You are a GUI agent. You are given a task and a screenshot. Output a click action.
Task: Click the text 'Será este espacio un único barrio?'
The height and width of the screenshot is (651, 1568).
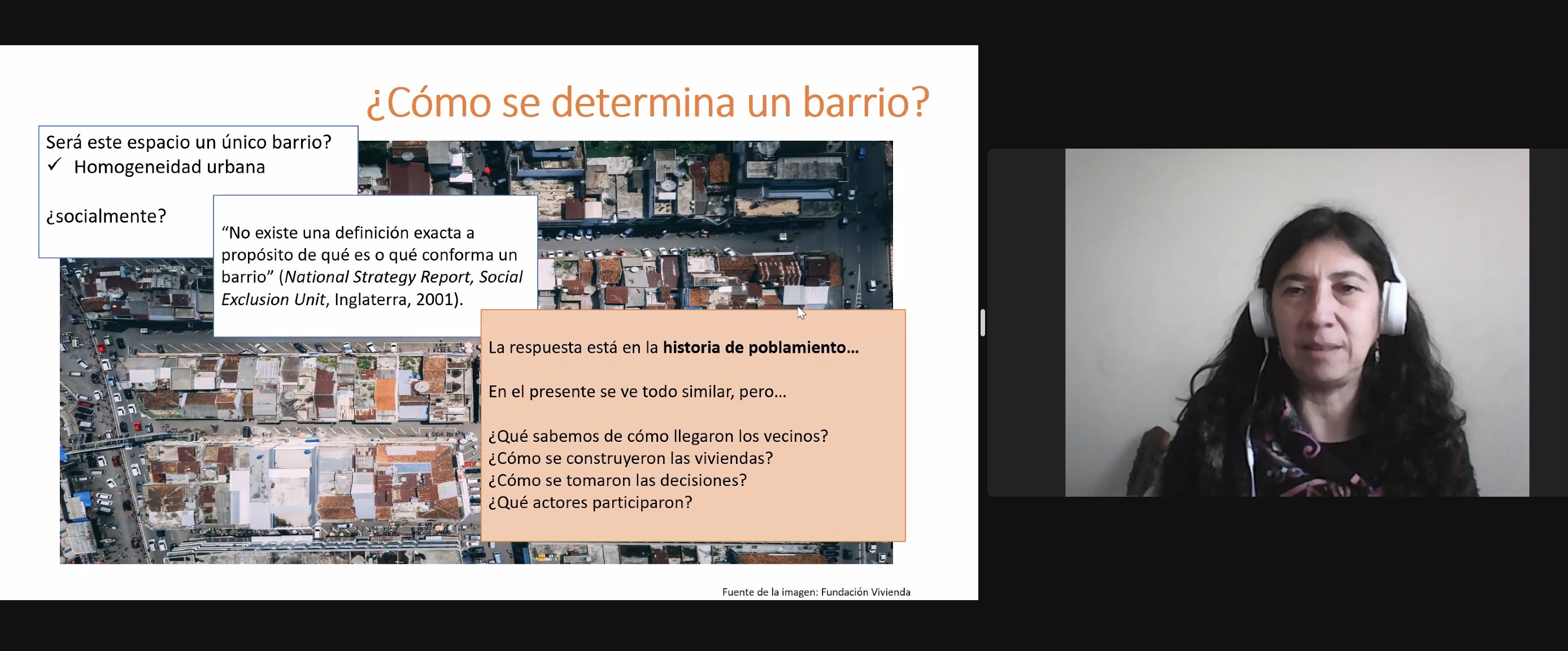[x=189, y=142]
